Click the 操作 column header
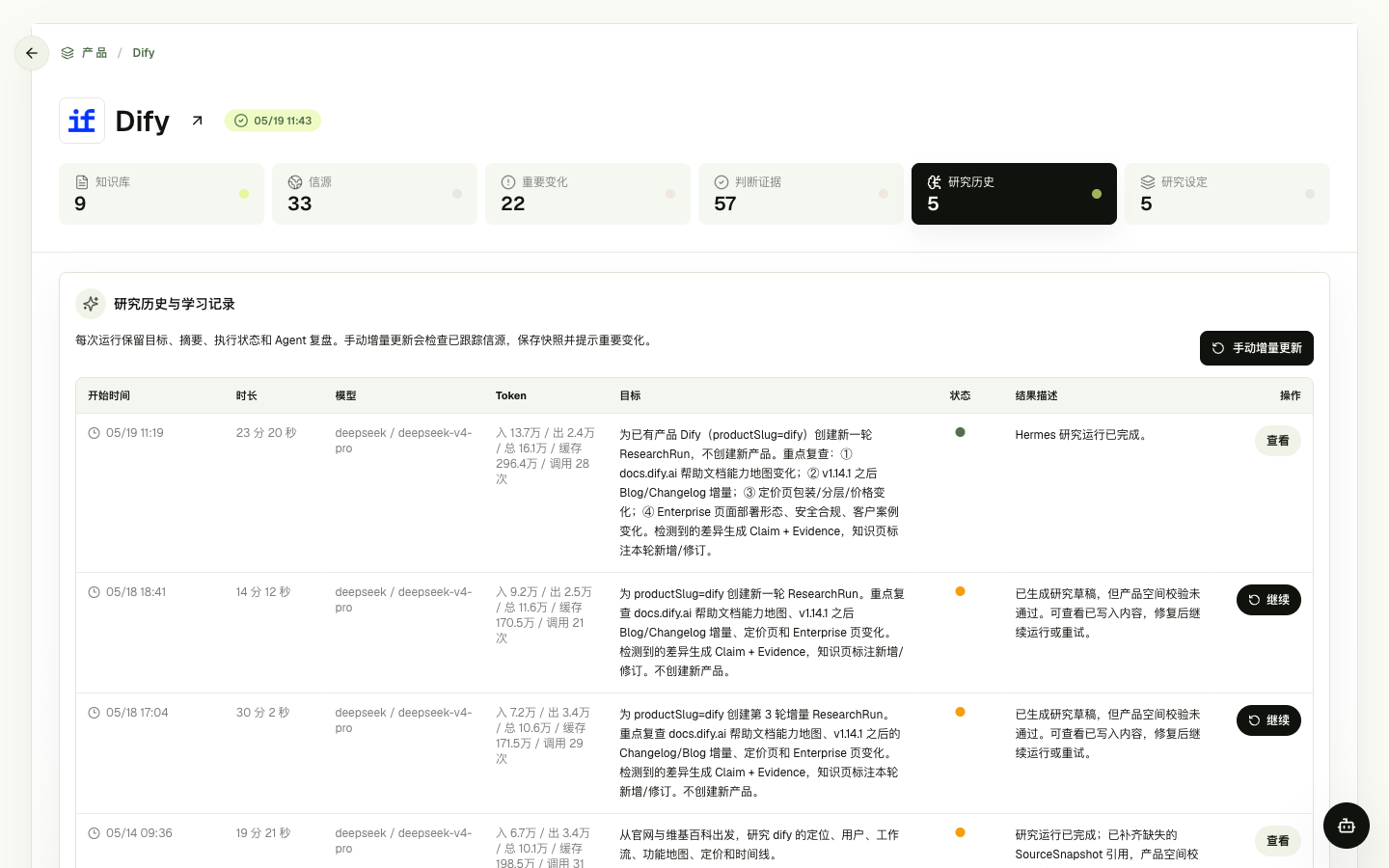1389x868 pixels. 1291,395
